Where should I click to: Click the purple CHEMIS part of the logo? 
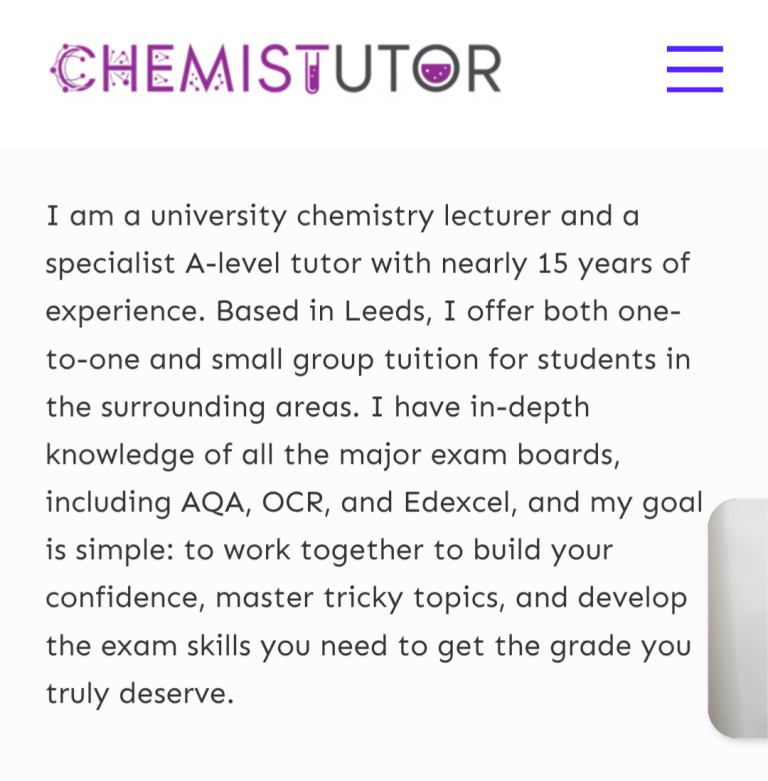(180, 69)
